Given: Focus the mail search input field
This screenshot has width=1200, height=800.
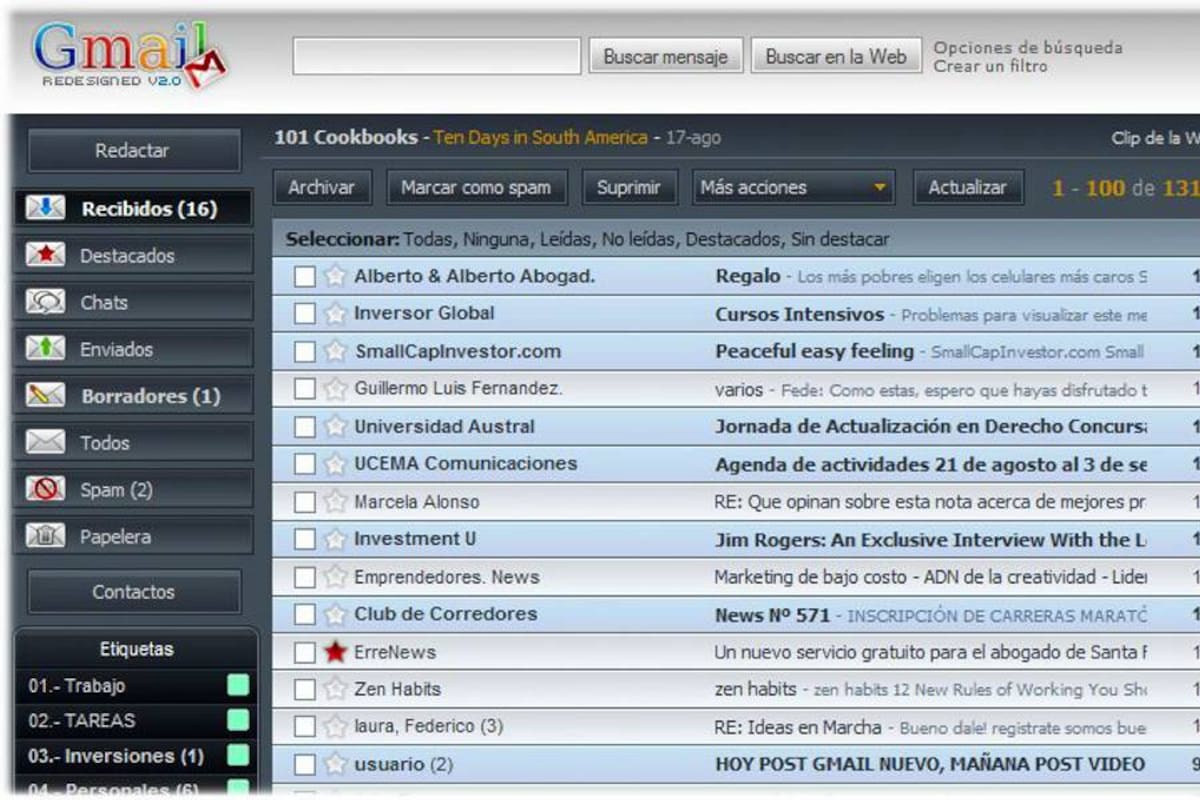Looking at the screenshot, I should point(436,56).
